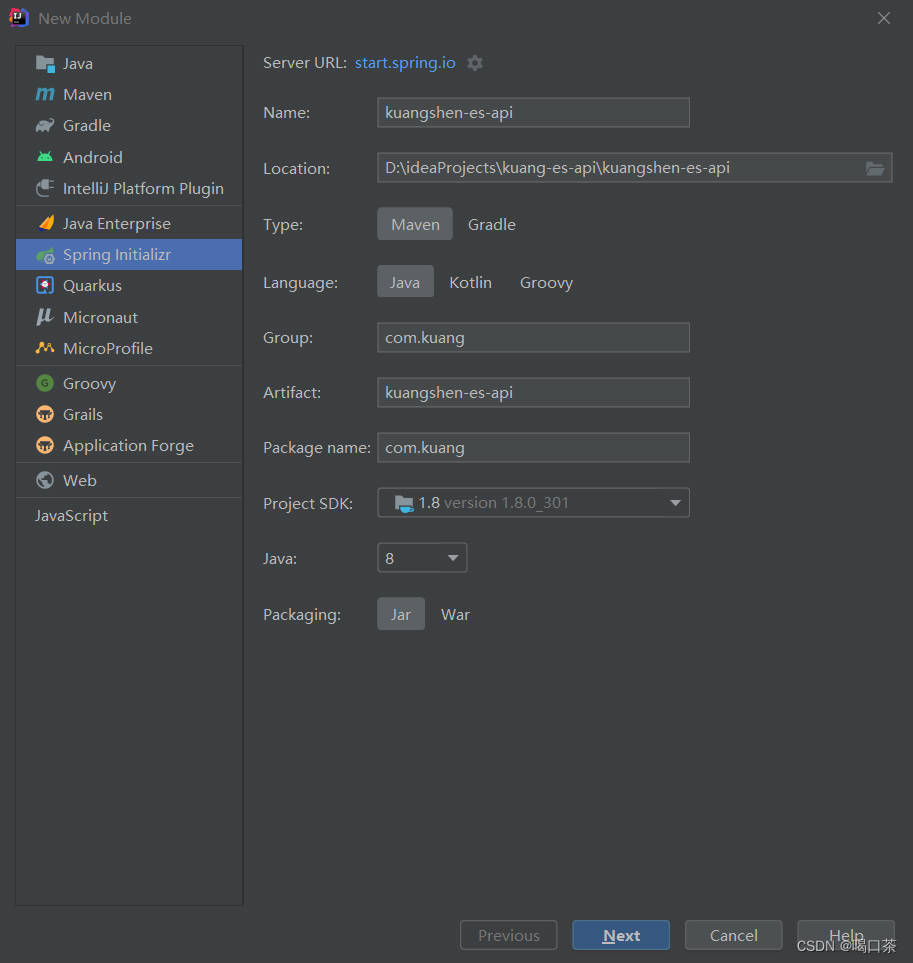Set packaging to Jar
The width and height of the screenshot is (913, 963).
(401, 614)
